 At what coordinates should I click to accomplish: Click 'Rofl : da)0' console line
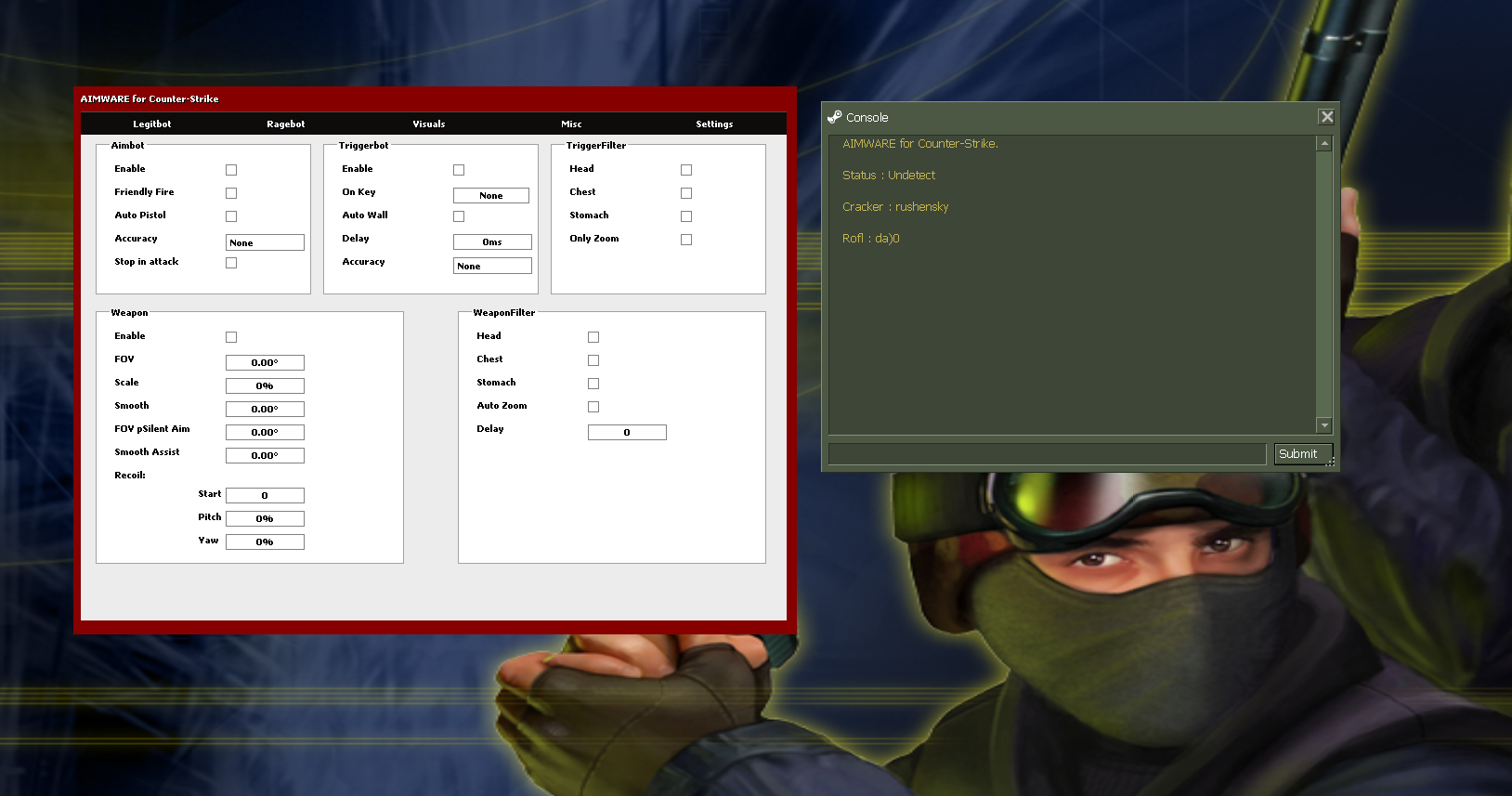871,238
